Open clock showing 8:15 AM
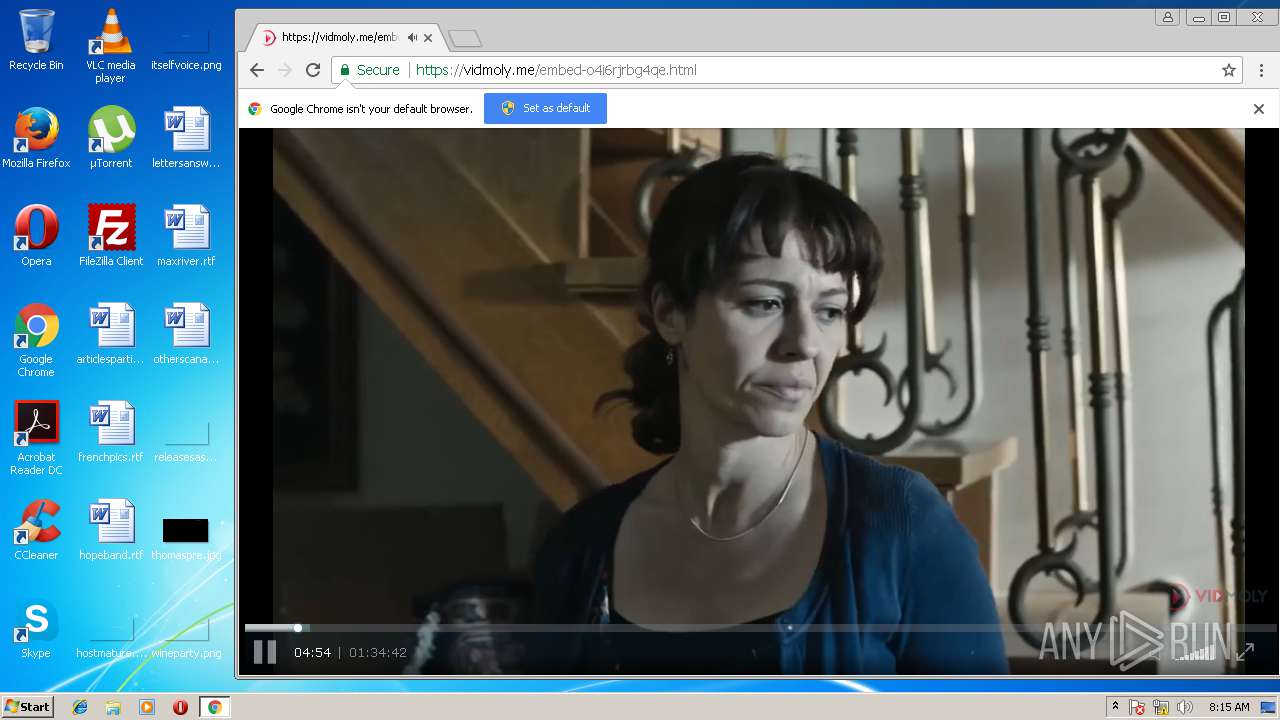This screenshot has width=1280, height=720. (x=1229, y=707)
